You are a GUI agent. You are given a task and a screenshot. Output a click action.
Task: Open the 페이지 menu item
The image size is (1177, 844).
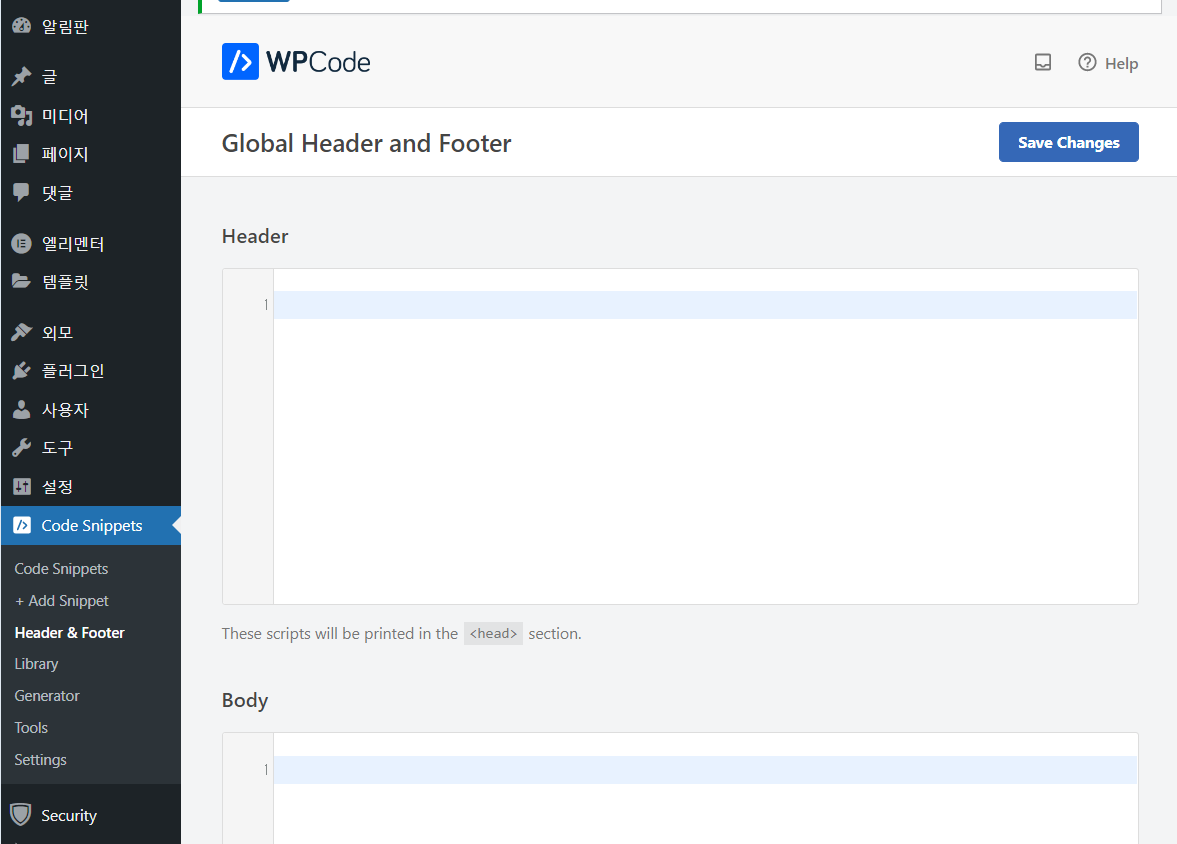(x=91, y=154)
